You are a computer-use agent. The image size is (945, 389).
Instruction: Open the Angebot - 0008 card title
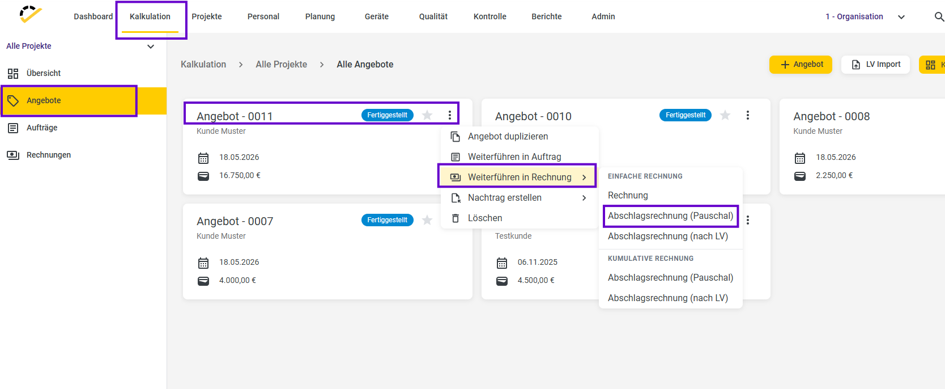tap(832, 116)
